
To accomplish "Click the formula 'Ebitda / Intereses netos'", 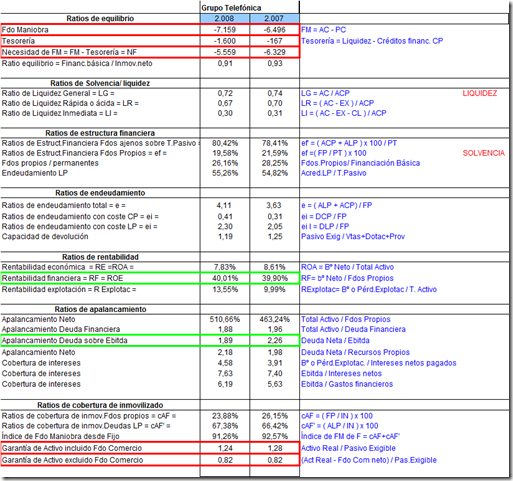I will (341, 374).
